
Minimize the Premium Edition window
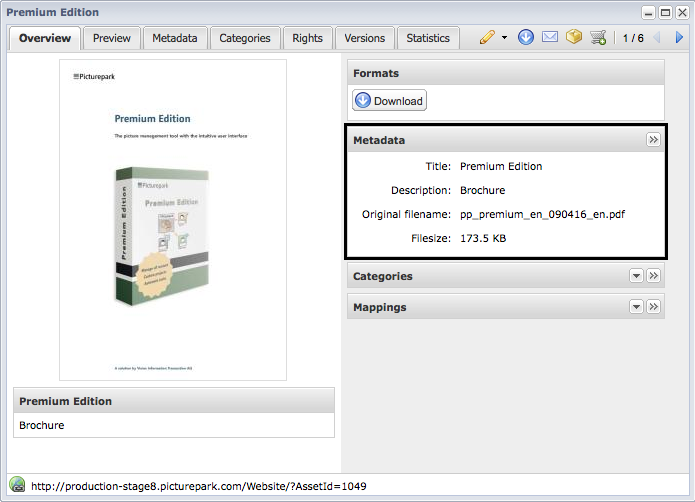pyautogui.click(x=648, y=12)
